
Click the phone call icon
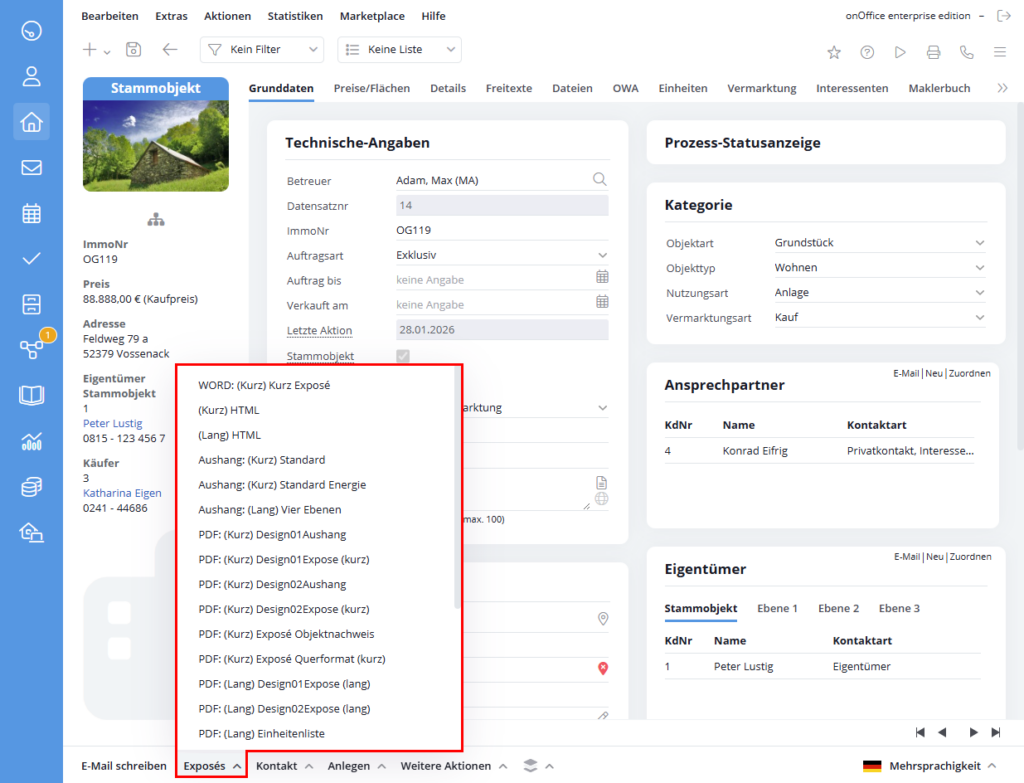click(x=967, y=52)
